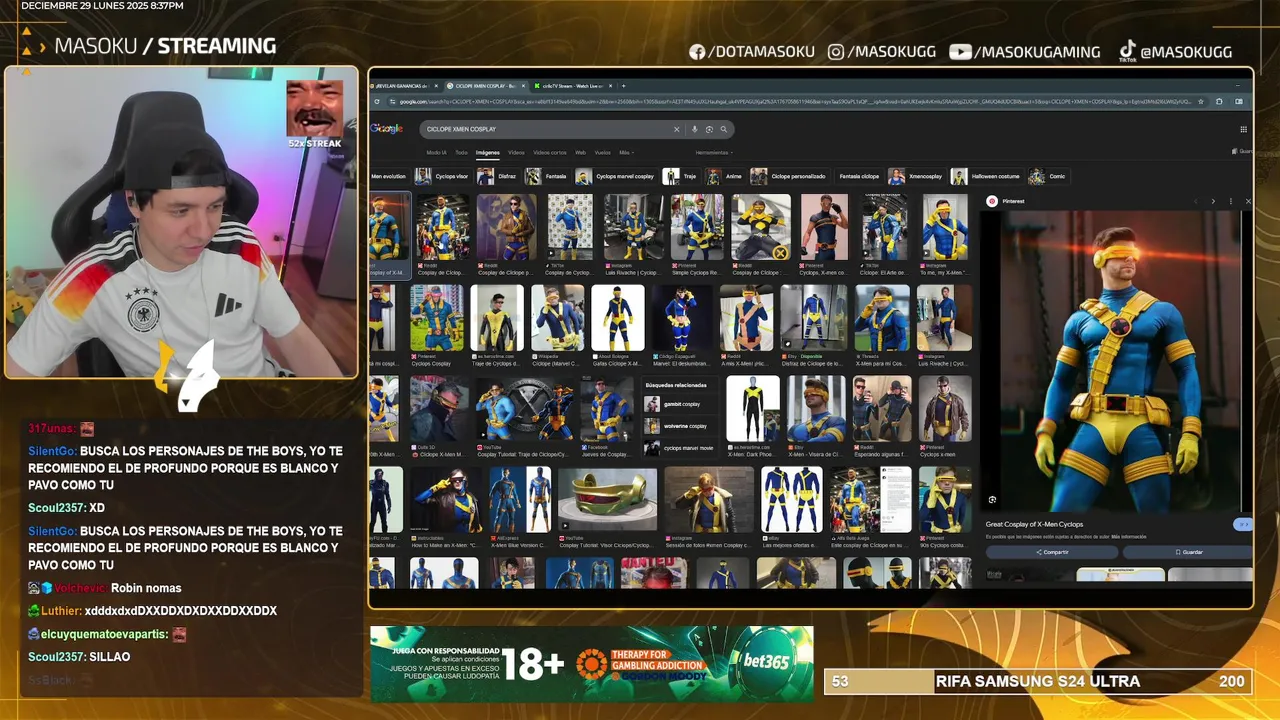Image resolution: width=1280 pixels, height=720 pixels.
Task: Expand the Más search categories dropdown
Action: 626,153
